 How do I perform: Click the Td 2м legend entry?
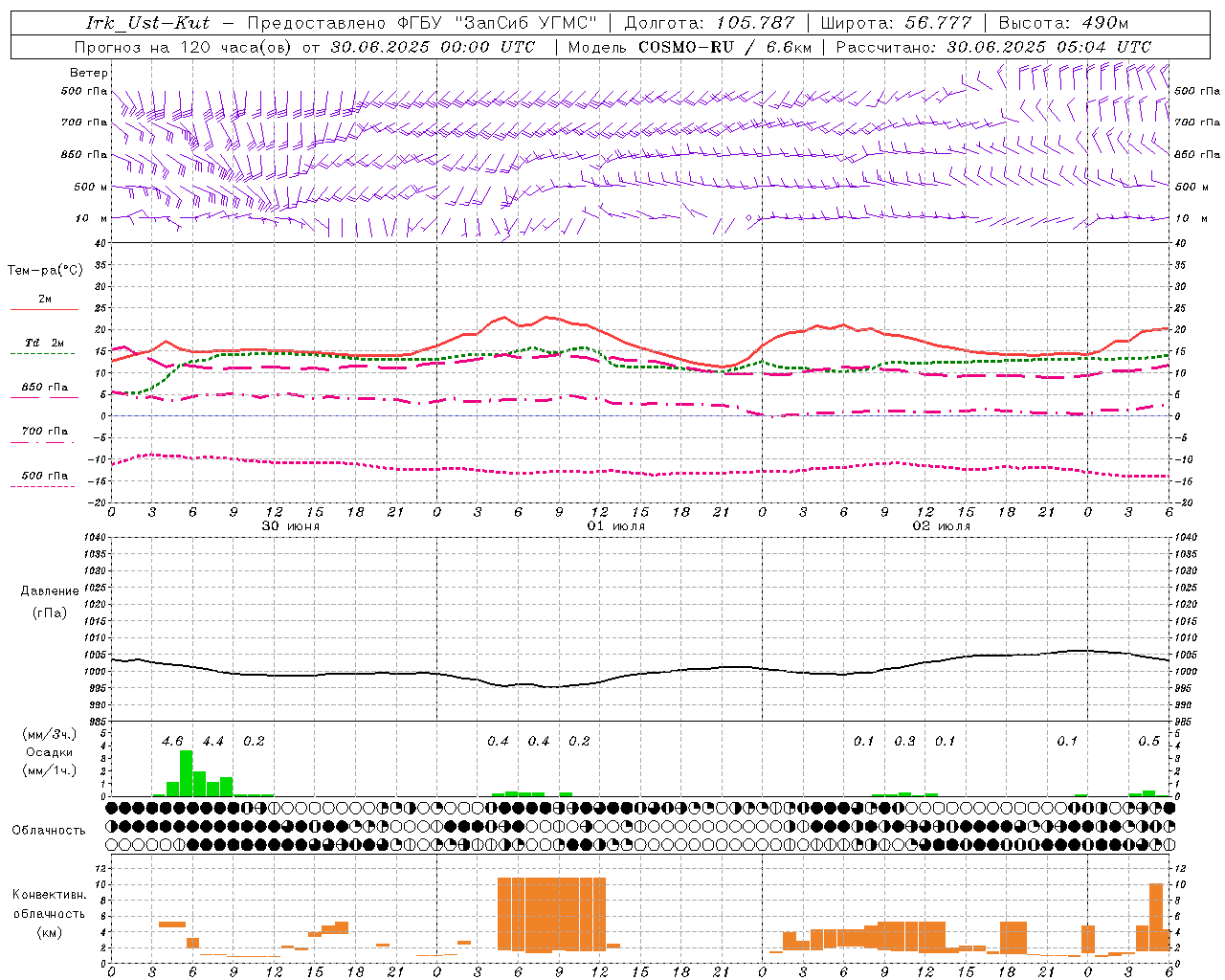(x=45, y=343)
